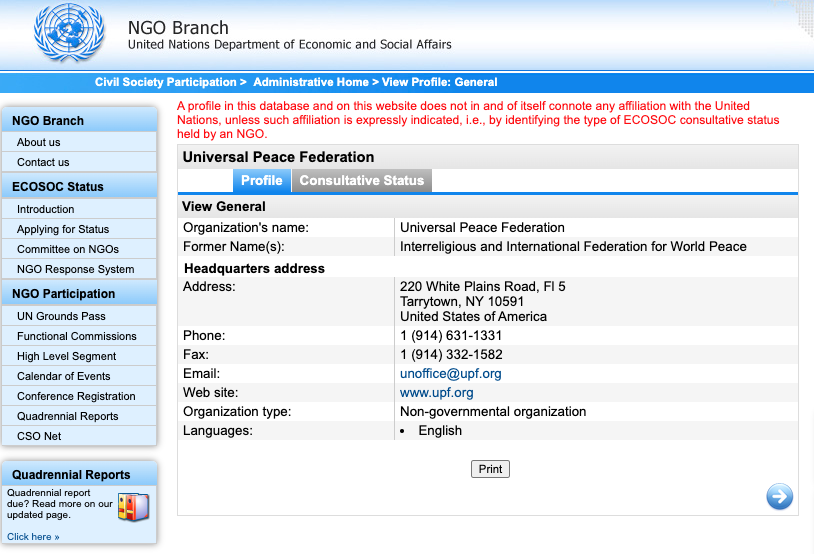Viewport: 814px width, 554px height.
Task: Click the 'Non-governmental organization' value
Action: 493,412
